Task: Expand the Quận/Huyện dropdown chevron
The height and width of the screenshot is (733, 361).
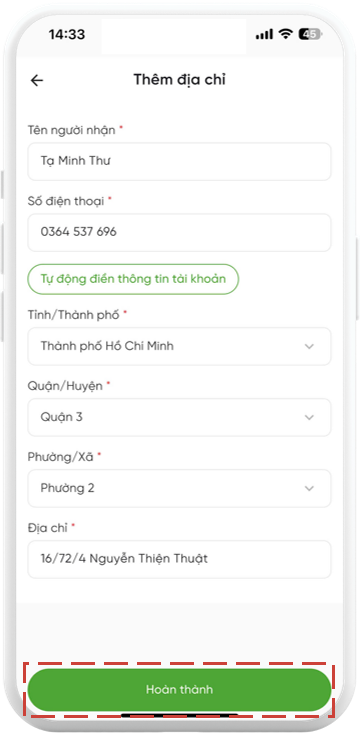Action: pyautogui.click(x=309, y=417)
